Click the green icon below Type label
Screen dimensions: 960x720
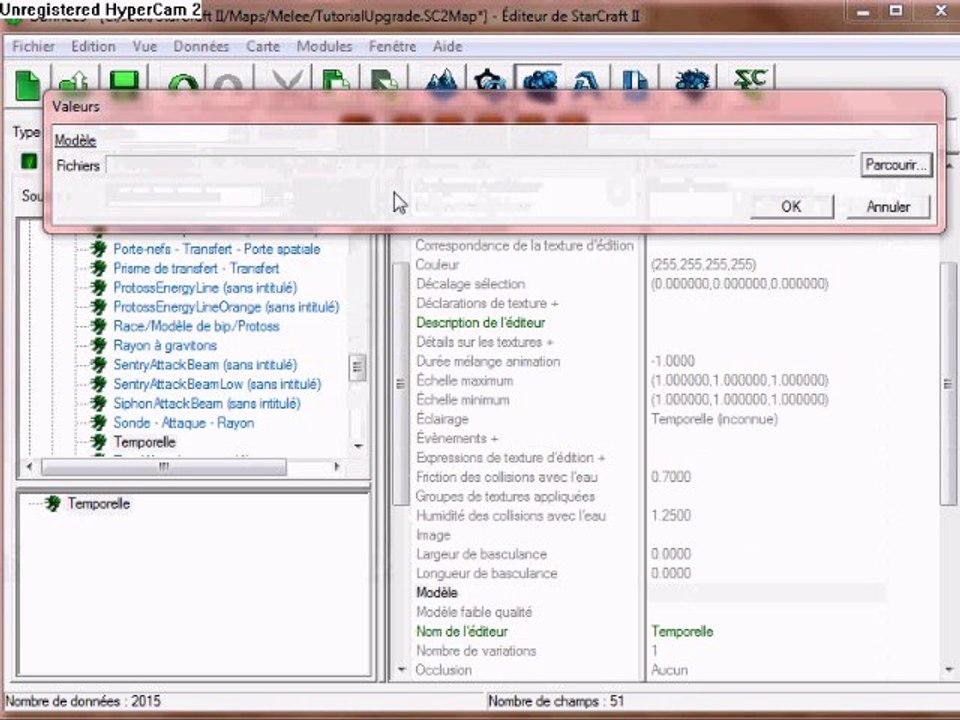(29, 161)
